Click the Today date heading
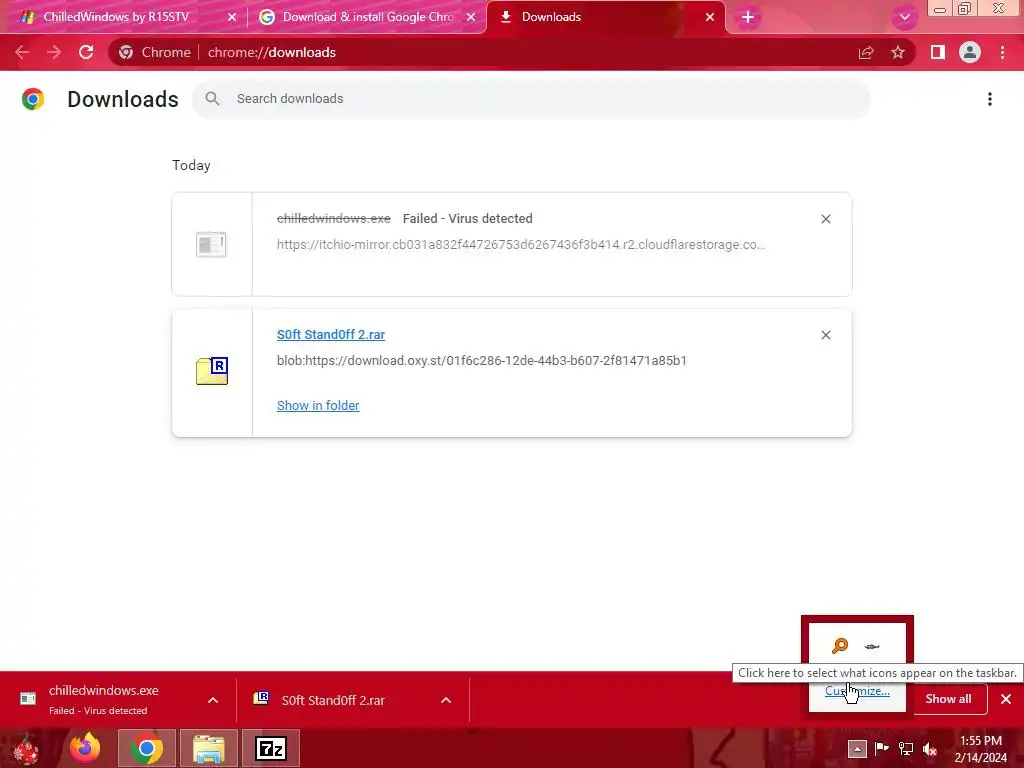Image resolution: width=1024 pixels, height=768 pixels. click(191, 165)
